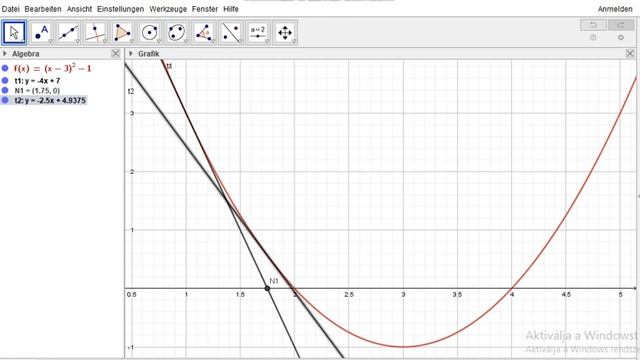Select the f(x) = (x − 3)² − 1 entry

[x=52, y=68]
